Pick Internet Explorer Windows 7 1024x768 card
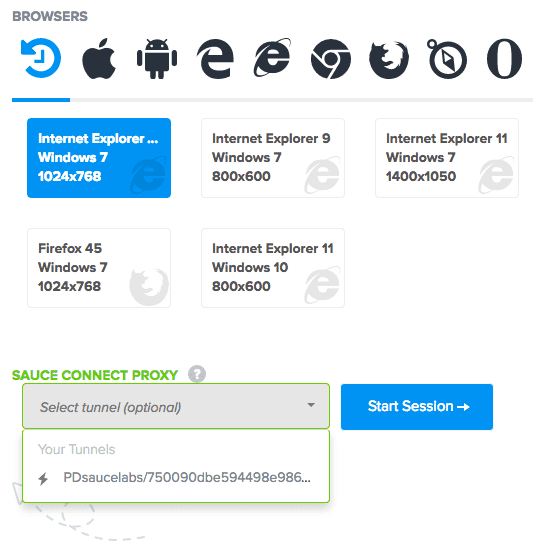Screen dimensions: 541x555 99,158
